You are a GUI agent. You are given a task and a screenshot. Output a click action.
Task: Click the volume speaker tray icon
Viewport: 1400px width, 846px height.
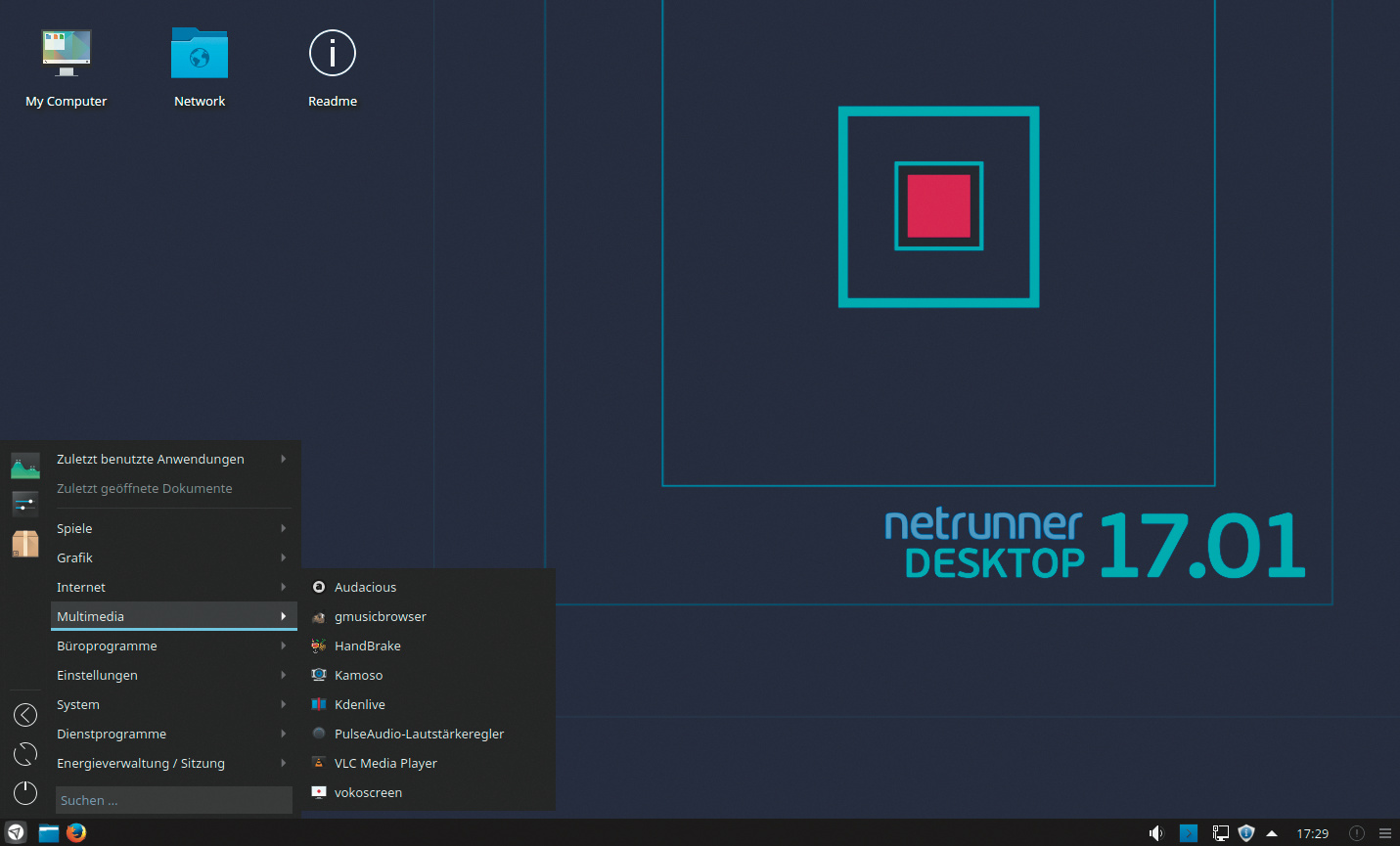pos(1156,833)
